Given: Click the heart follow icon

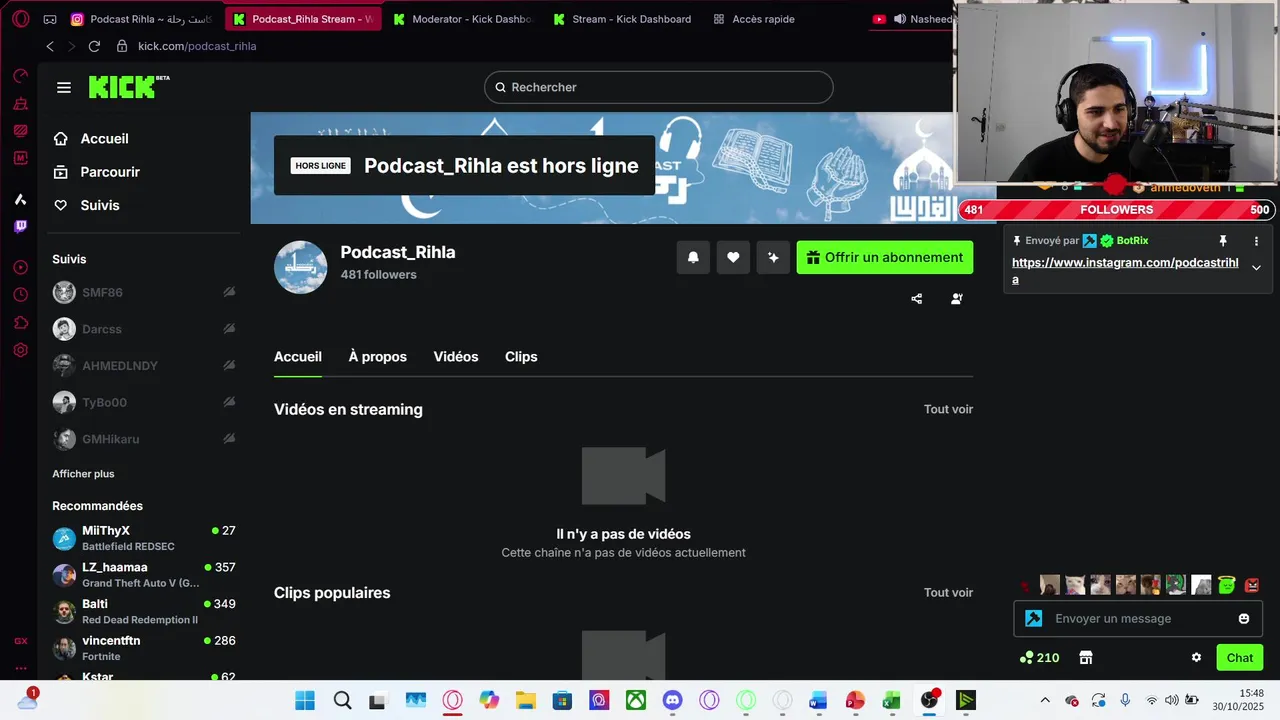Looking at the screenshot, I should point(733,257).
